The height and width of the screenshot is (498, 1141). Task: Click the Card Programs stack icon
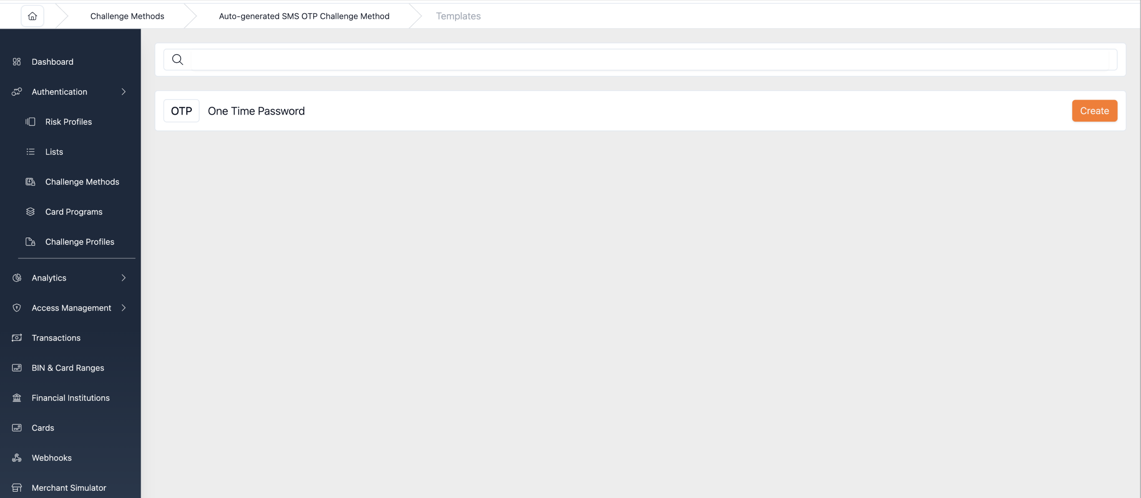(x=31, y=212)
